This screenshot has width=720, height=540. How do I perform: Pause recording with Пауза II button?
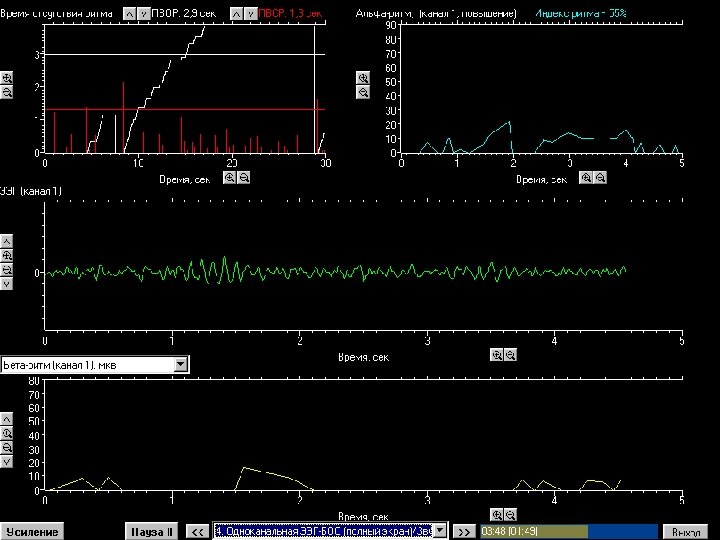pos(153,531)
